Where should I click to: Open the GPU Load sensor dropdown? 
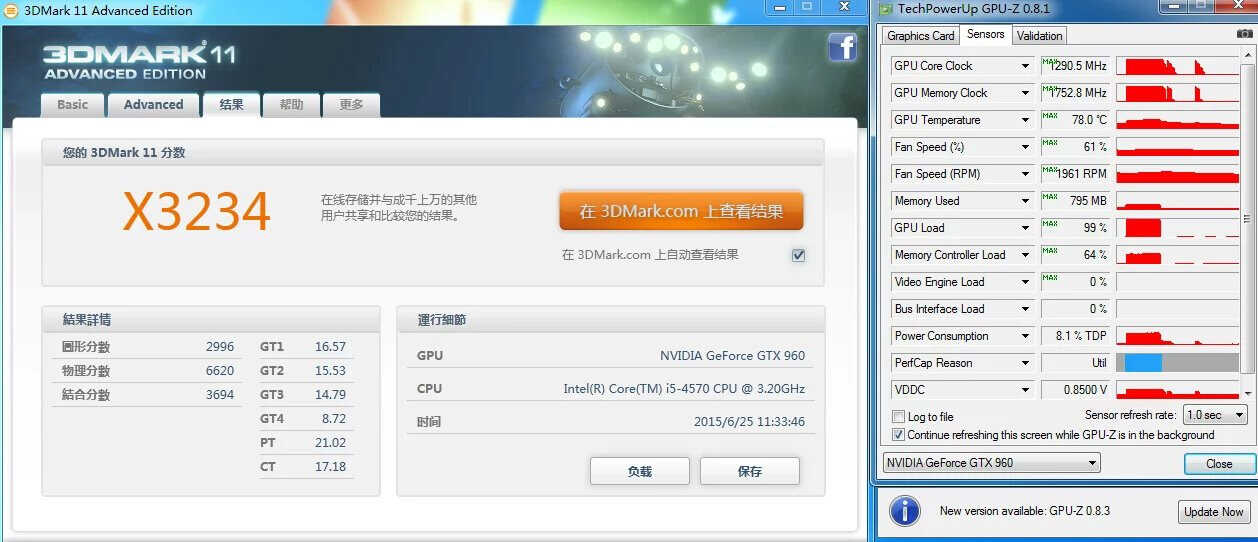(x=1025, y=228)
